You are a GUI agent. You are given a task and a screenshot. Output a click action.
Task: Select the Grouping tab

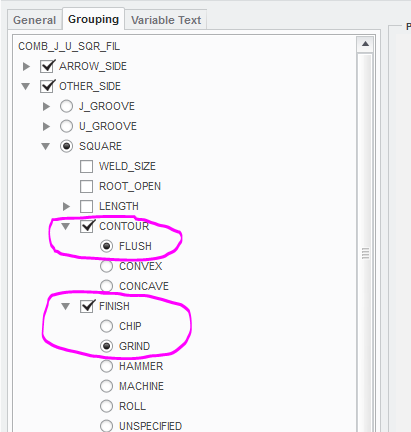93,19
